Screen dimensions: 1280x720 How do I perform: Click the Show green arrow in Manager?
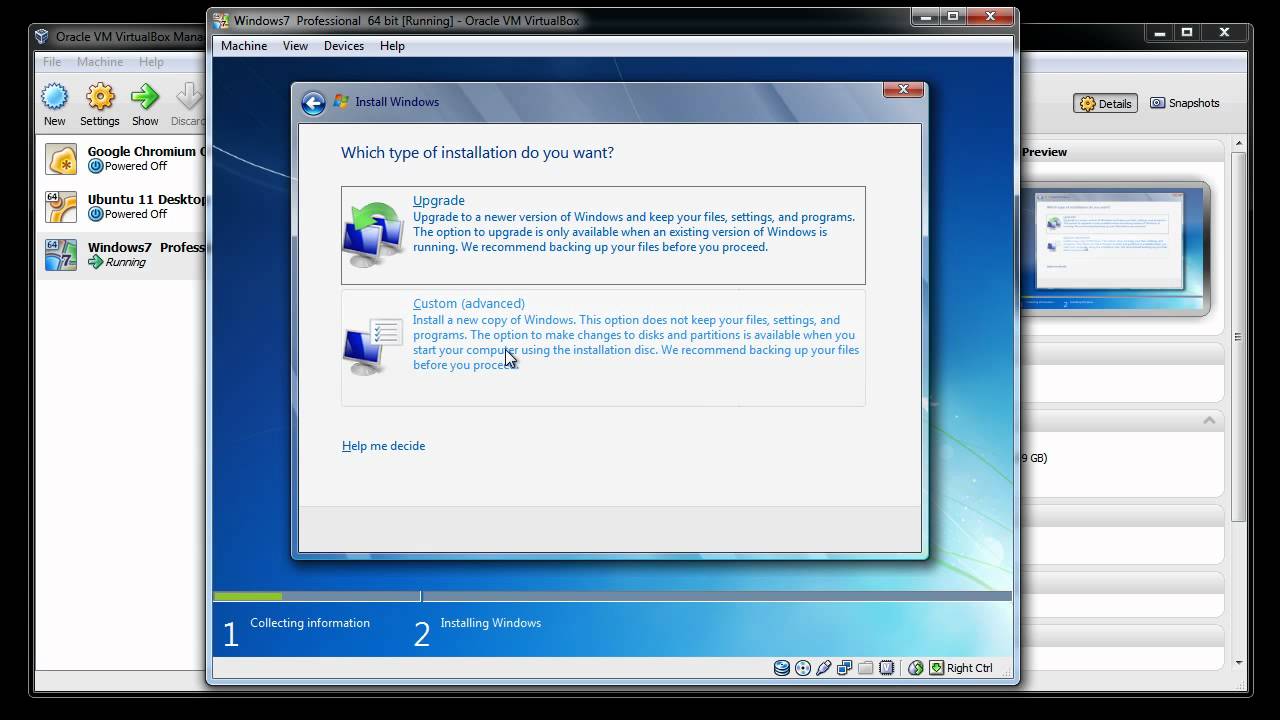coord(145,97)
